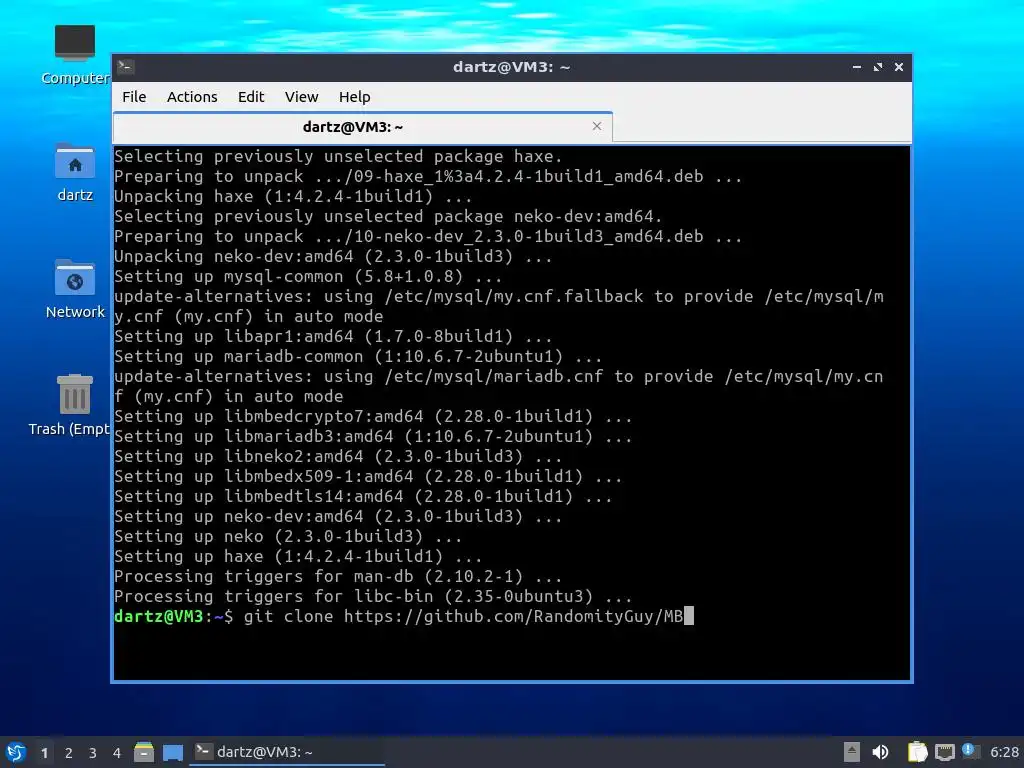Open file manager from taskbar

[x=144, y=752]
